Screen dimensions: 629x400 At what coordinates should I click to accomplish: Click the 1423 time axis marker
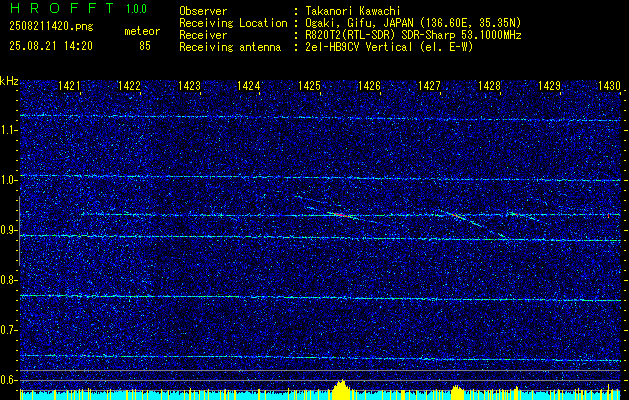click(189, 85)
